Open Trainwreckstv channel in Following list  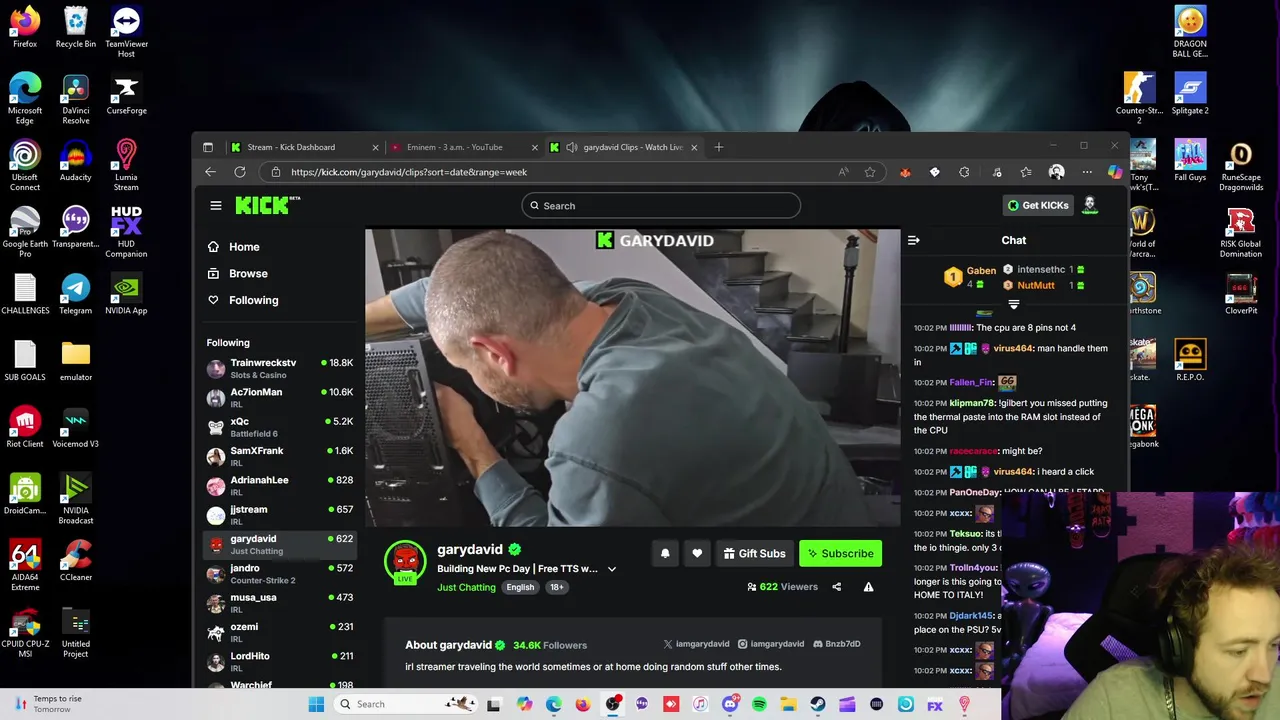tap(280, 368)
